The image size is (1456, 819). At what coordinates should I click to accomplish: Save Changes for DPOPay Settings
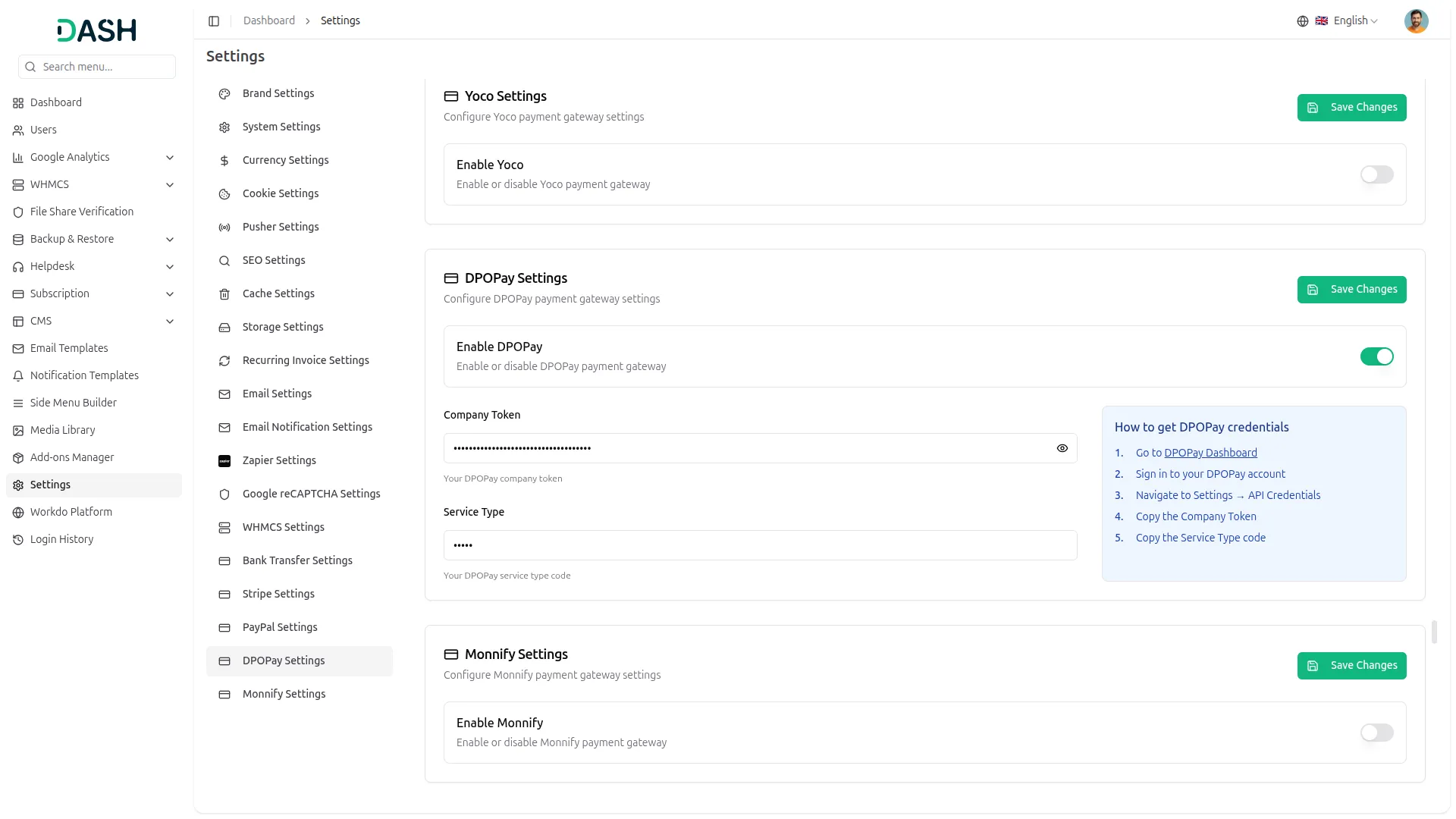click(x=1351, y=290)
